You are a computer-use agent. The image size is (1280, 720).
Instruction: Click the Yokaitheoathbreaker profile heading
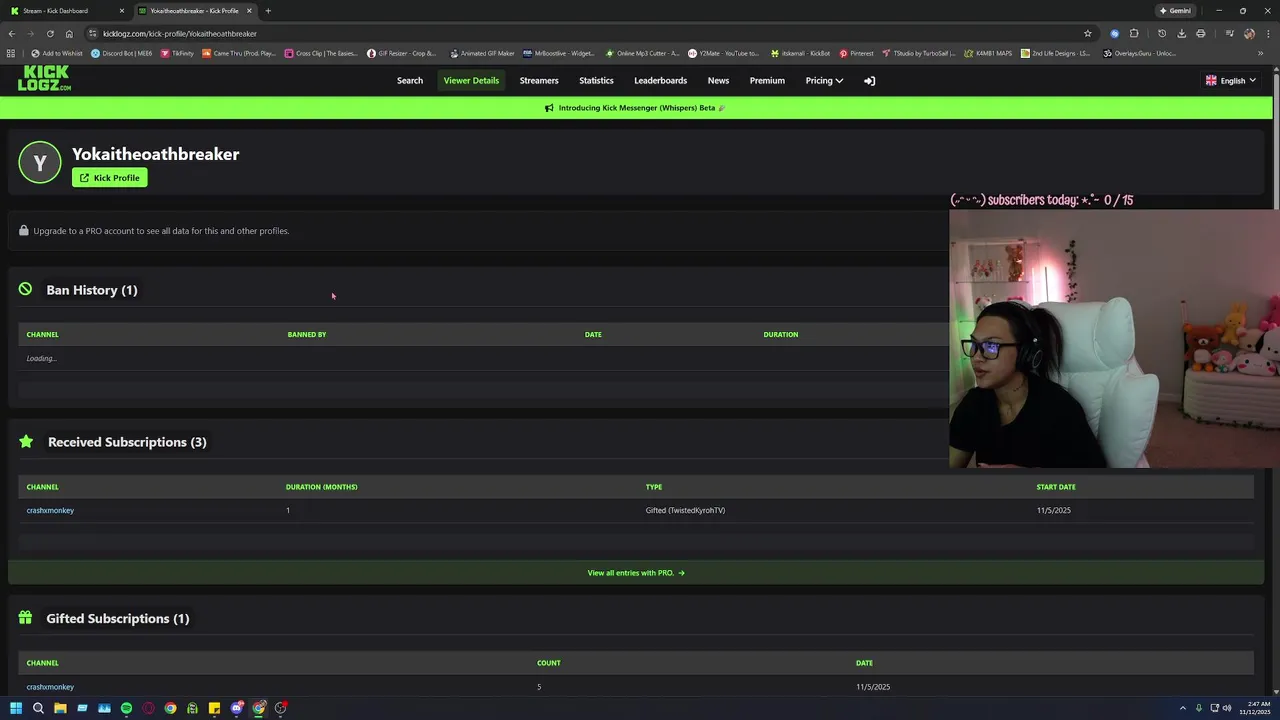[156, 154]
